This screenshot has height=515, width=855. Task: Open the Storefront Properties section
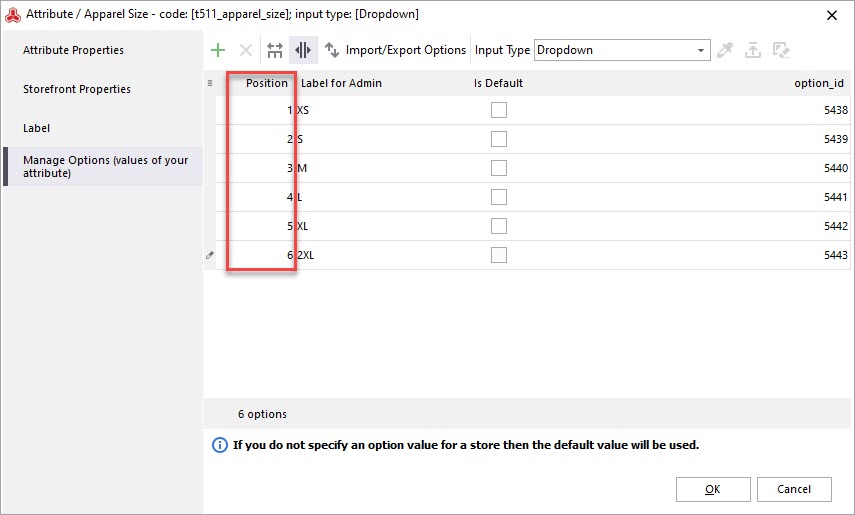tap(104, 89)
